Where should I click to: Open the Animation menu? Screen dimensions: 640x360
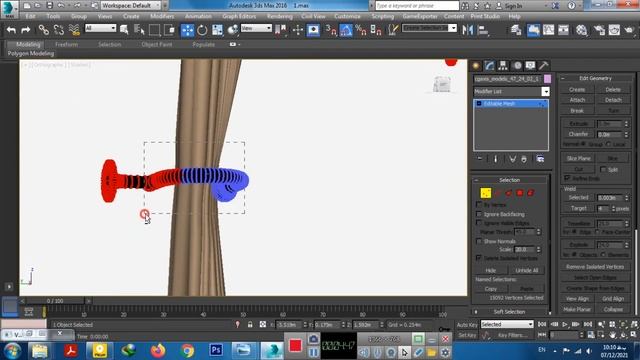click(198, 16)
